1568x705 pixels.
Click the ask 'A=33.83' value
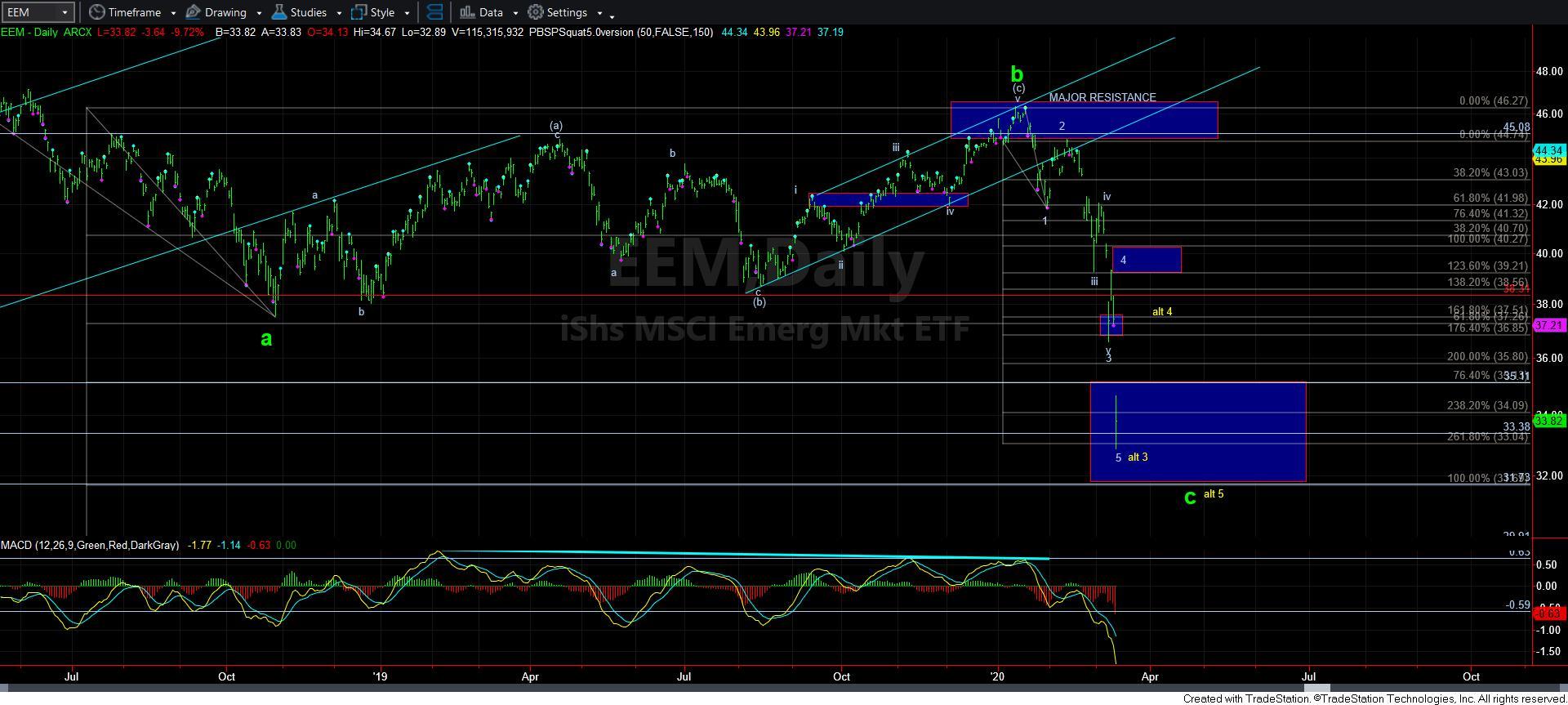[281, 32]
